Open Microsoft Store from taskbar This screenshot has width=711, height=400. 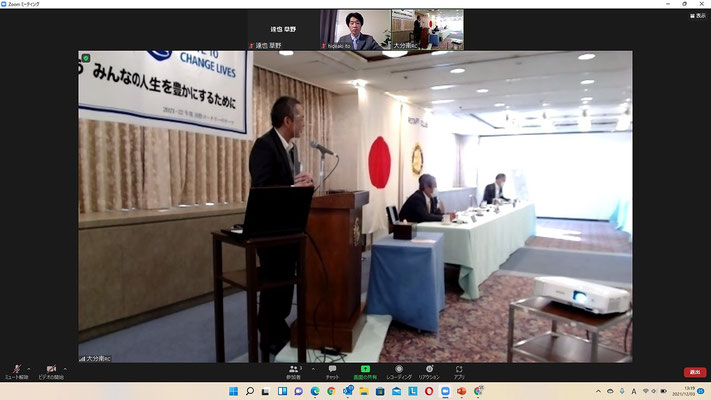pyautogui.click(x=380, y=391)
